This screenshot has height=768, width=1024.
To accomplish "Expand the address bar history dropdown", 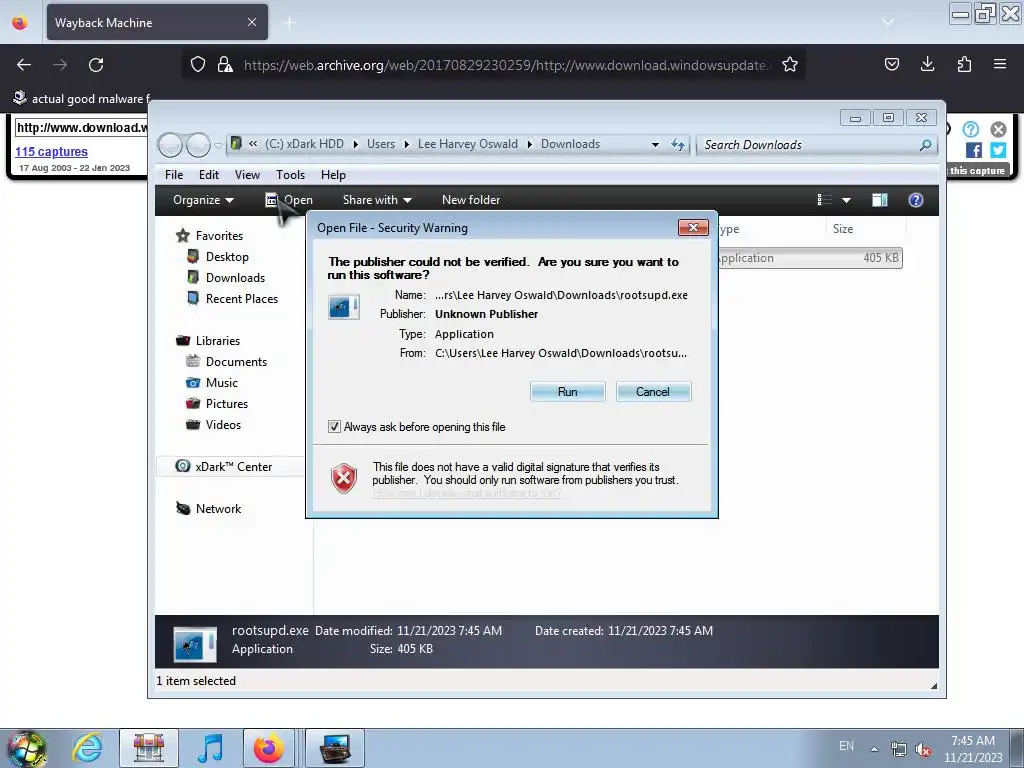I will pyautogui.click(x=655, y=145).
